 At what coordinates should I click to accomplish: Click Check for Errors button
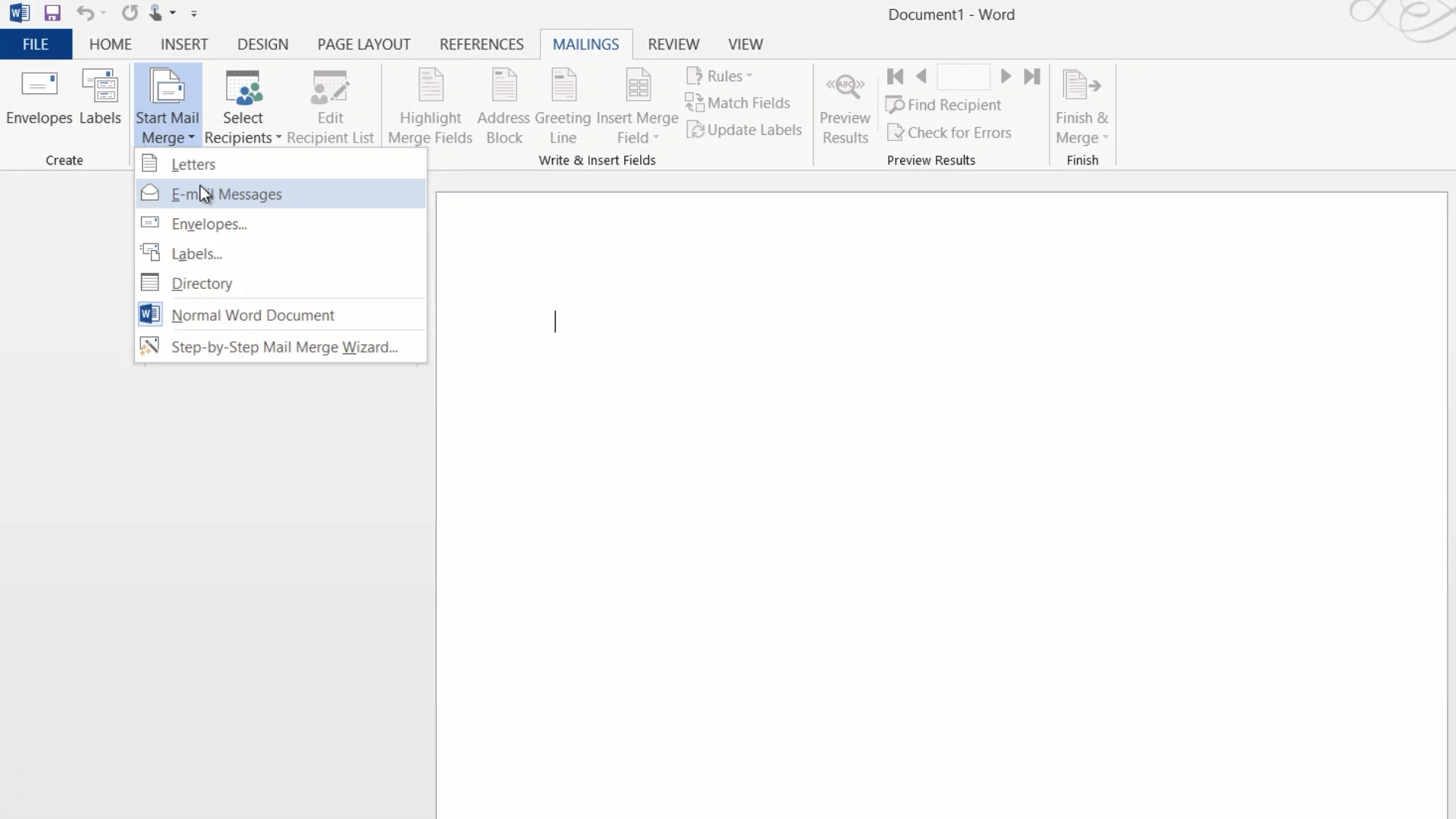(x=949, y=133)
